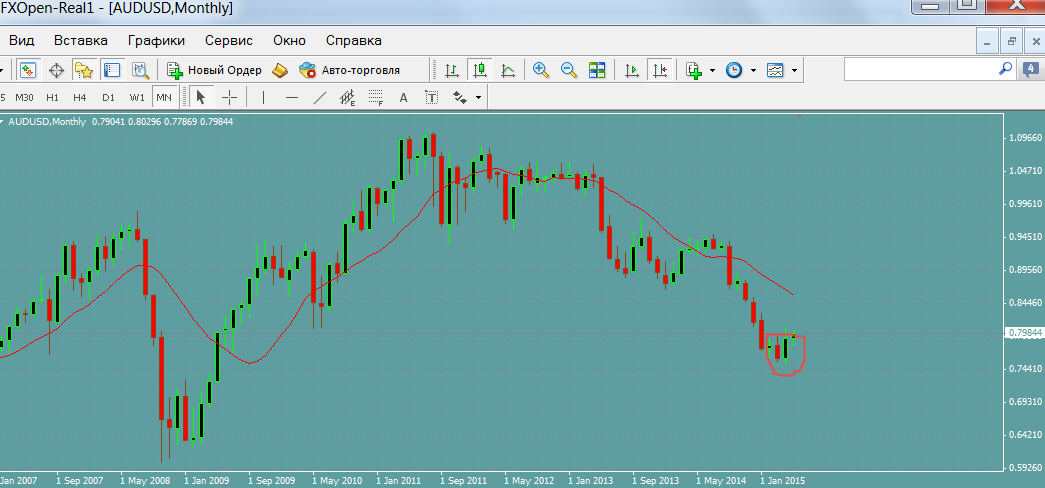
Task: Open the Market Watch window icon
Action: point(28,70)
